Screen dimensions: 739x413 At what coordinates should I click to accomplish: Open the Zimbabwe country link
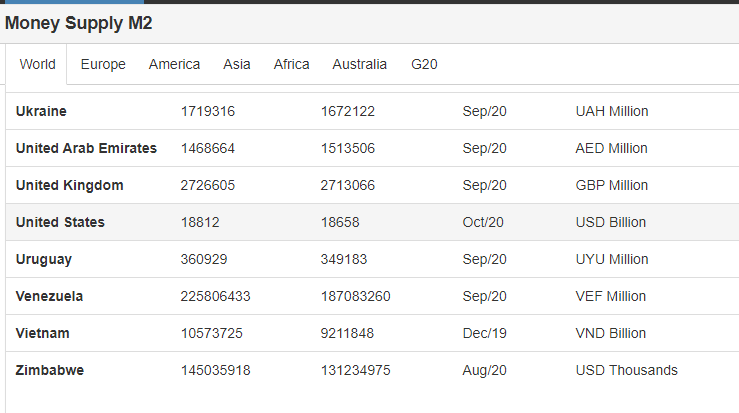point(49,370)
